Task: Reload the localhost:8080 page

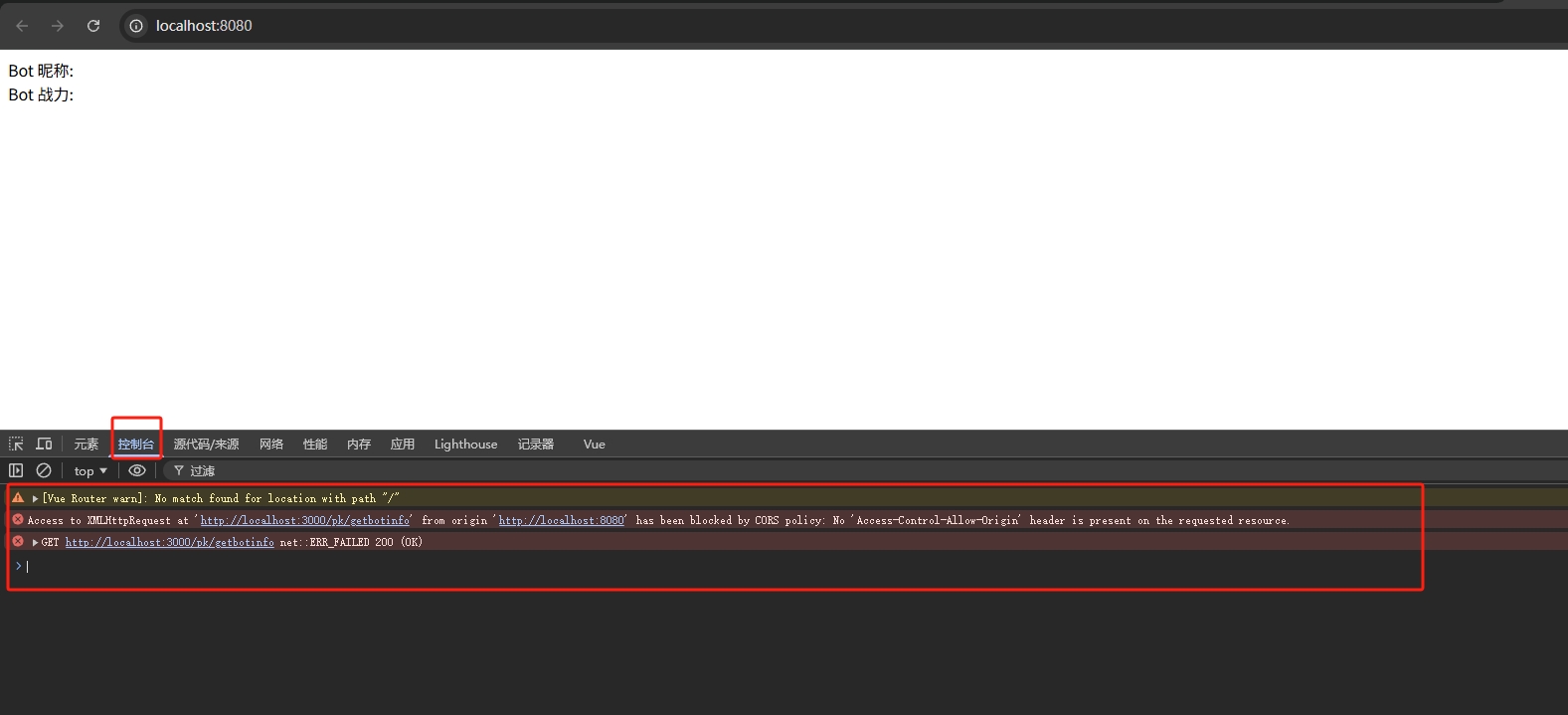Action: pos(93,26)
